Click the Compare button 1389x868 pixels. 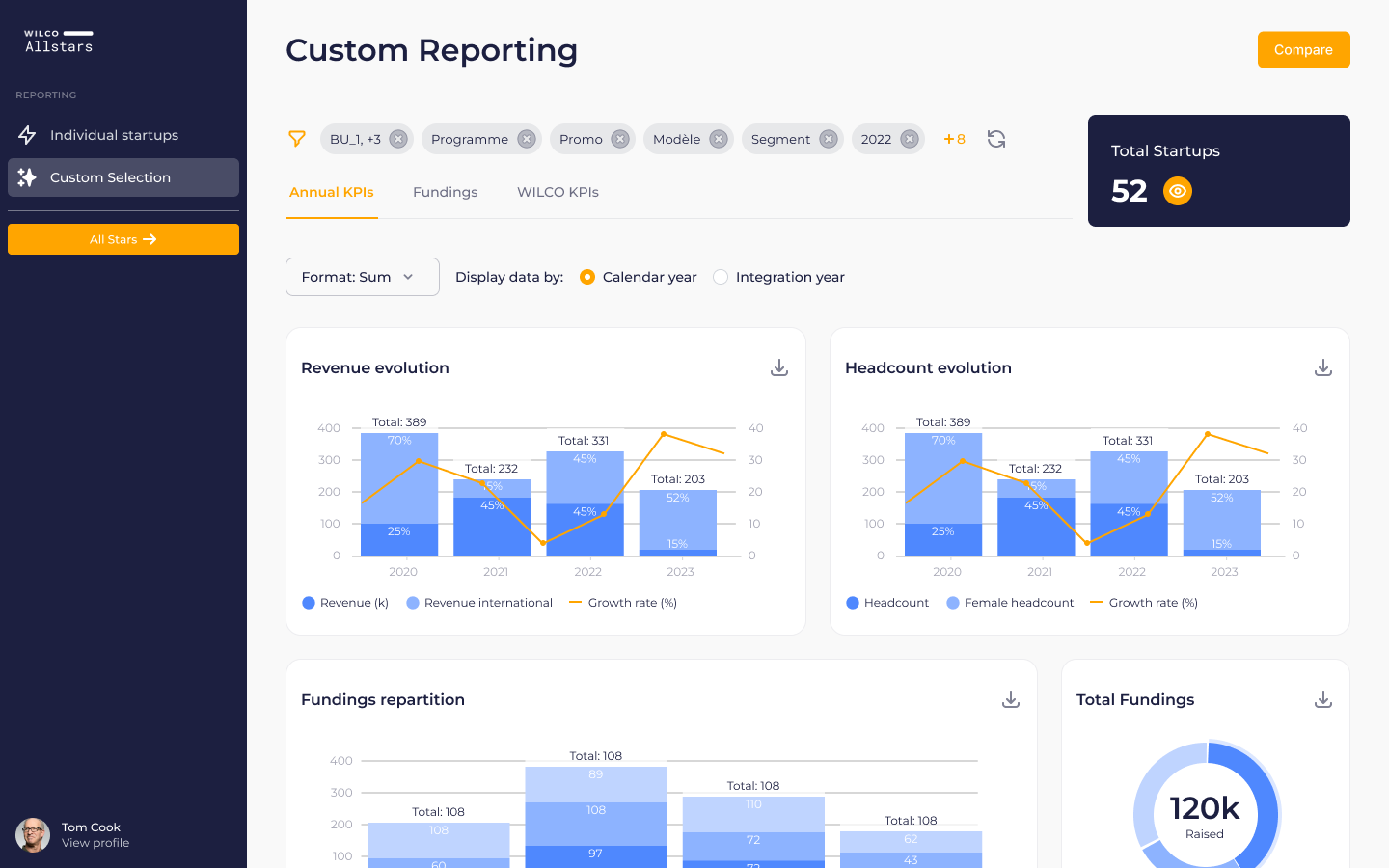coord(1303,50)
